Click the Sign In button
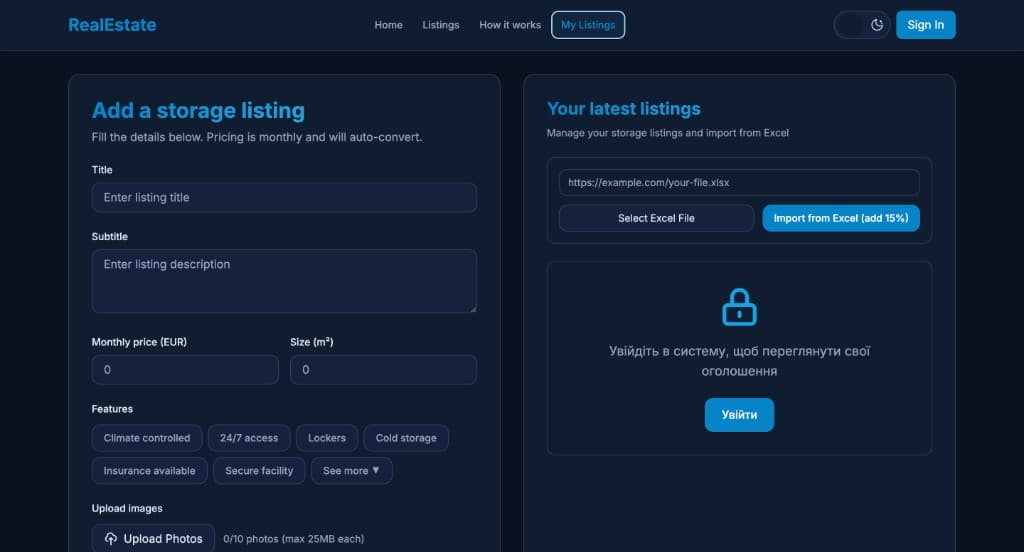 [925, 25]
